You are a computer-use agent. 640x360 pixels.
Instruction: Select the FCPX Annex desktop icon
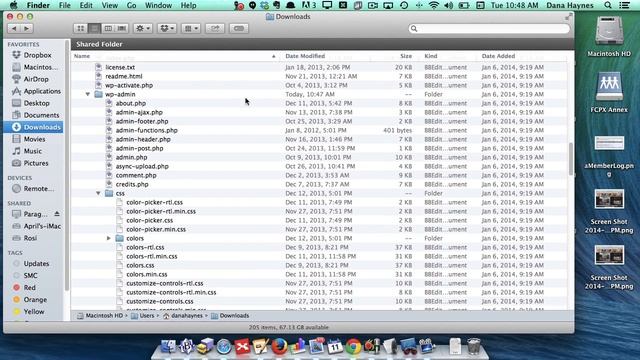click(609, 93)
